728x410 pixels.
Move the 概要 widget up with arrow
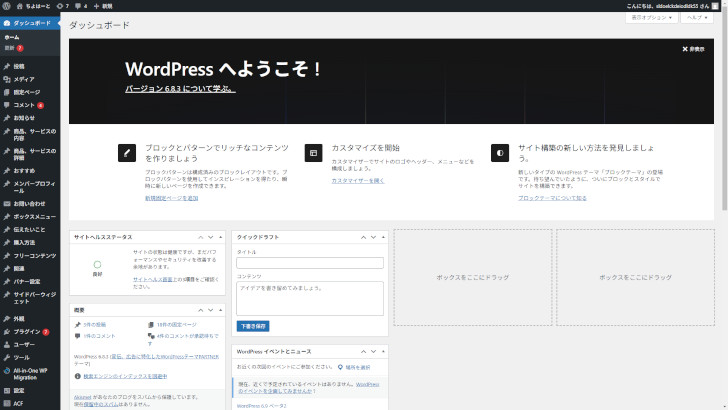(x=201, y=310)
